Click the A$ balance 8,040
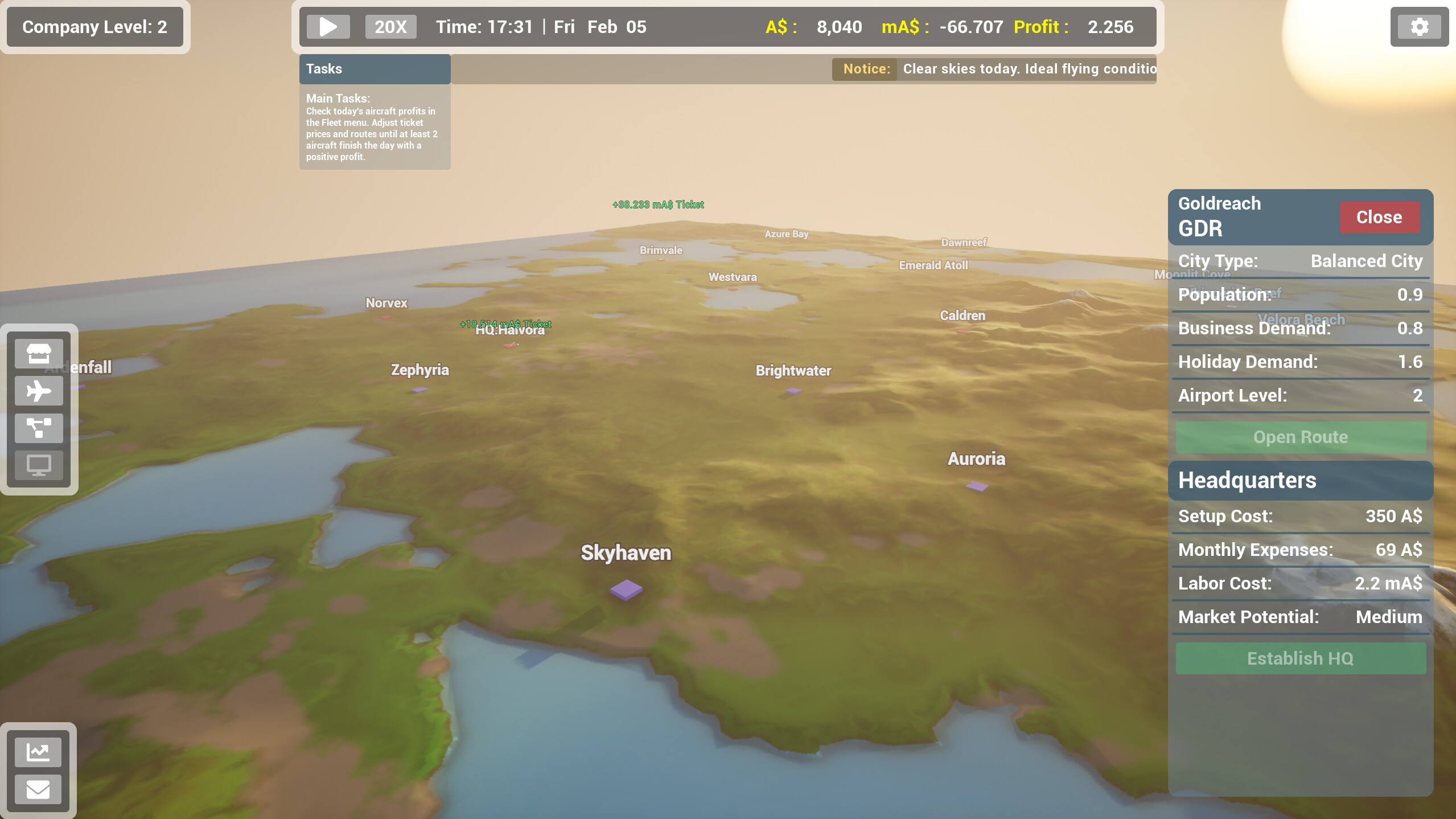The width and height of the screenshot is (1456, 819). pos(839,27)
